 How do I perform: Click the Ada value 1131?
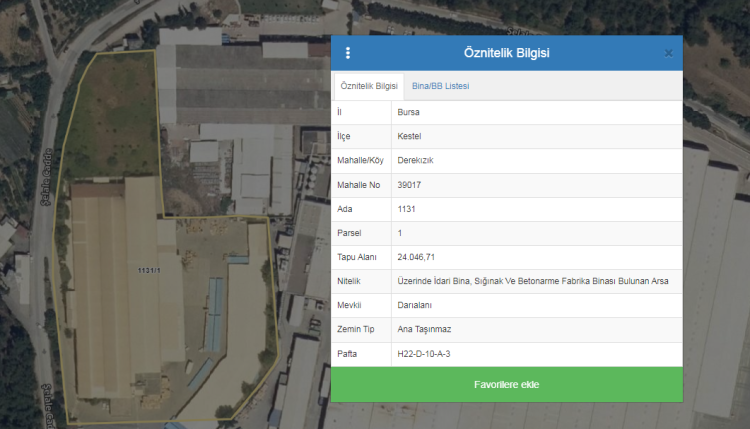tap(406, 209)
